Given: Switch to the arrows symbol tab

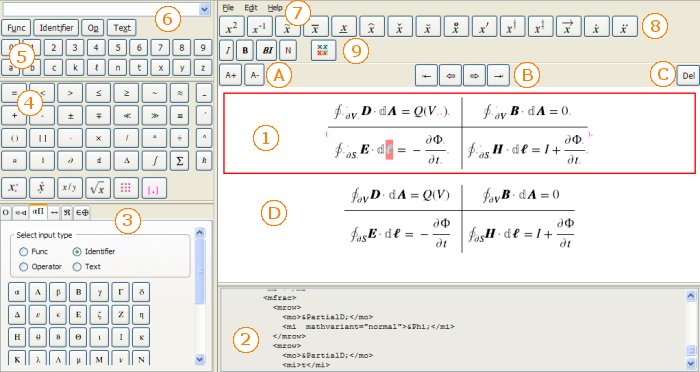Looking at the screenshot, I should [54, 213].
